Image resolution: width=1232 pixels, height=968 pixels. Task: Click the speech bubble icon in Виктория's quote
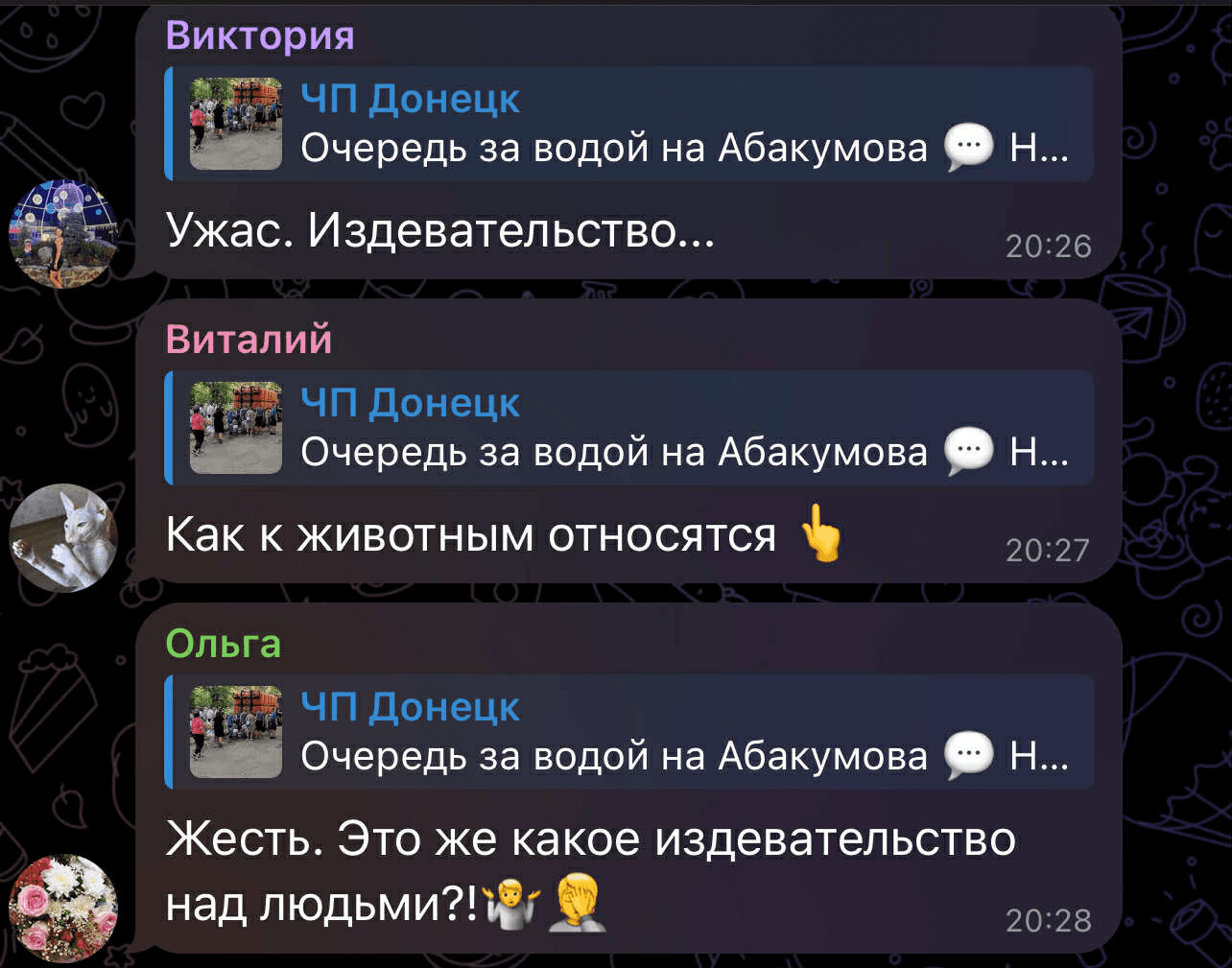(x=968, y=149)
